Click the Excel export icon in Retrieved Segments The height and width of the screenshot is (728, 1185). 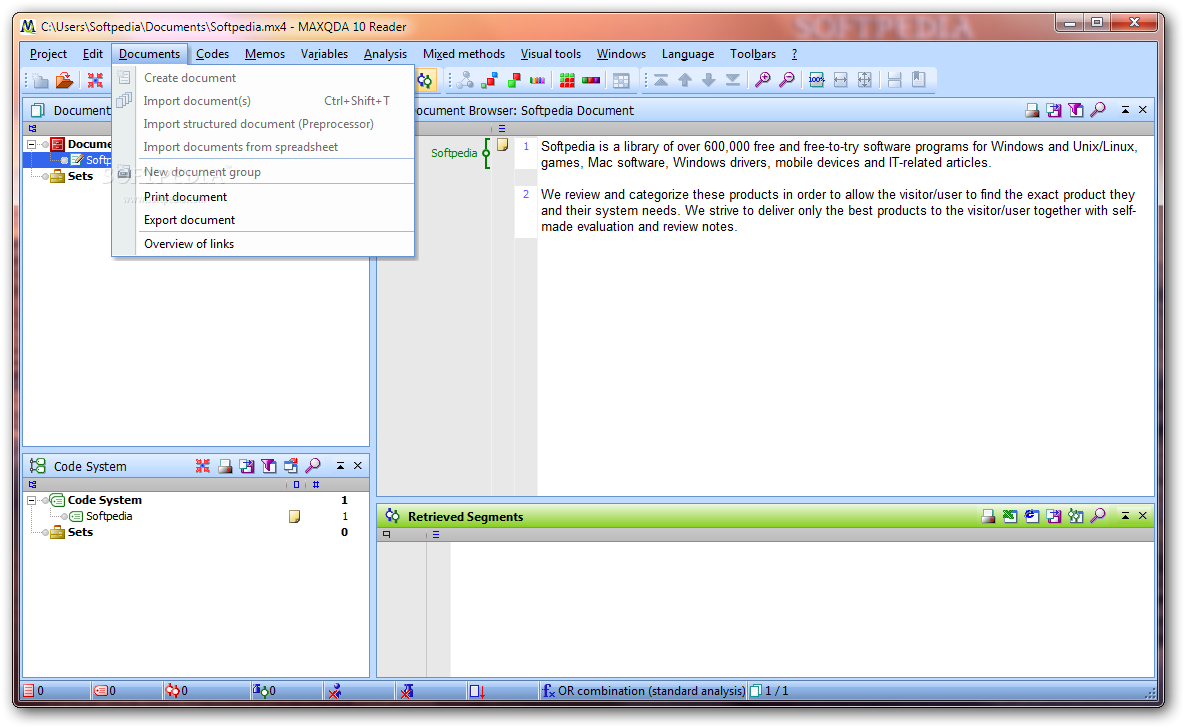[x=1010, y=516]
